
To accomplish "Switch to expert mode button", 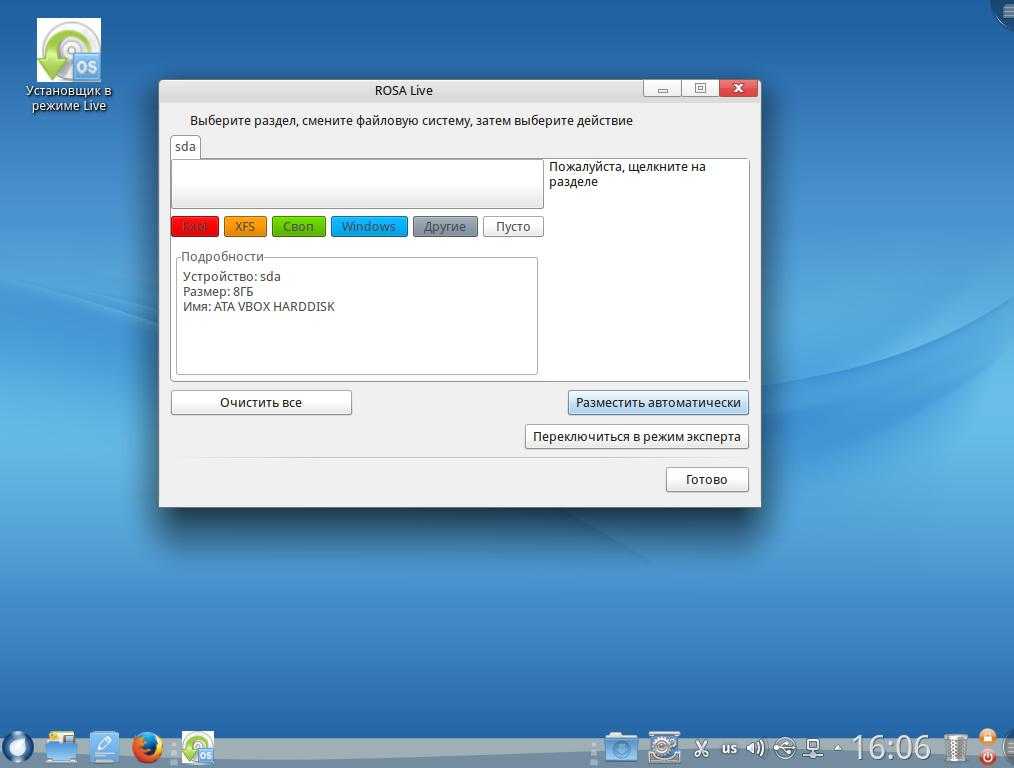I will [x=636, y=436].
